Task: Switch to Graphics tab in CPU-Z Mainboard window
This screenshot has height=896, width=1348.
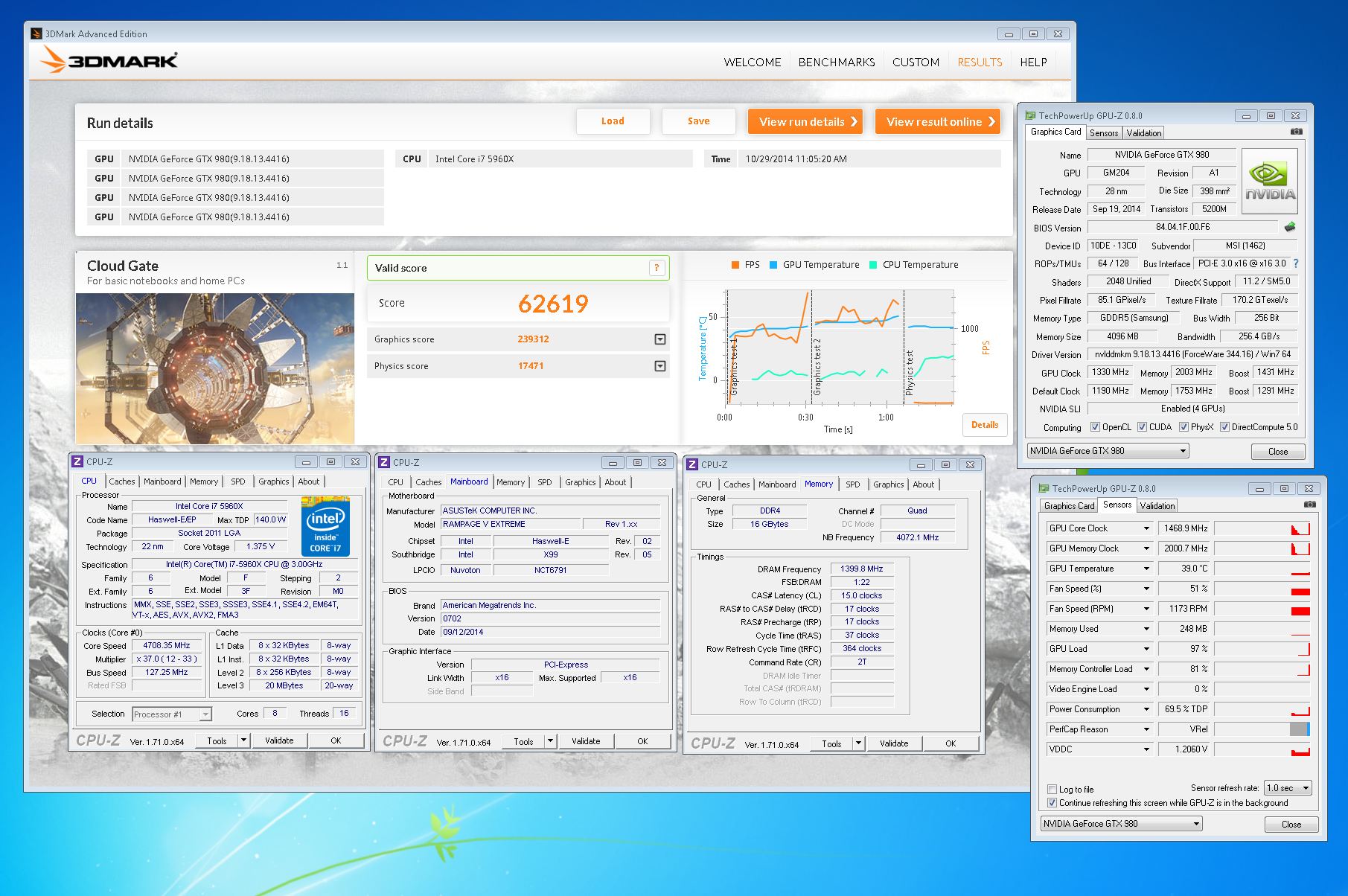Action: coord(581,482)
